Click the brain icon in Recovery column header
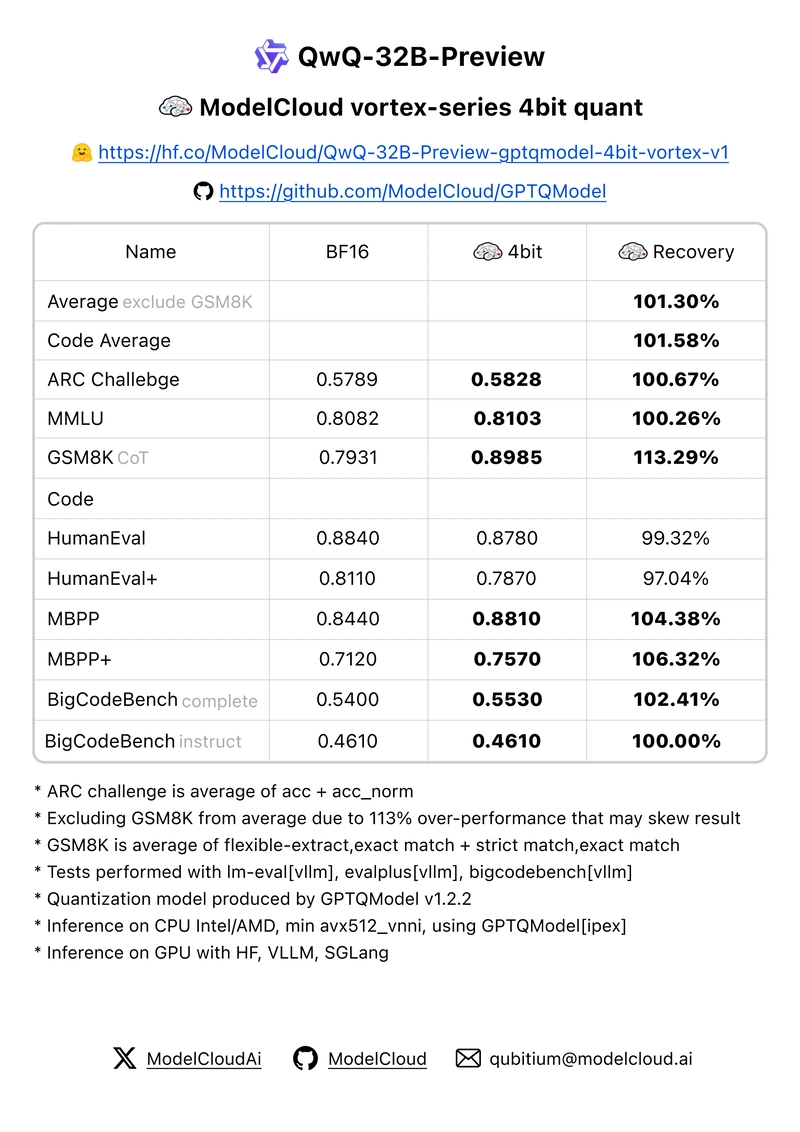Screen dimensions: 800x1132 point(633,252)
